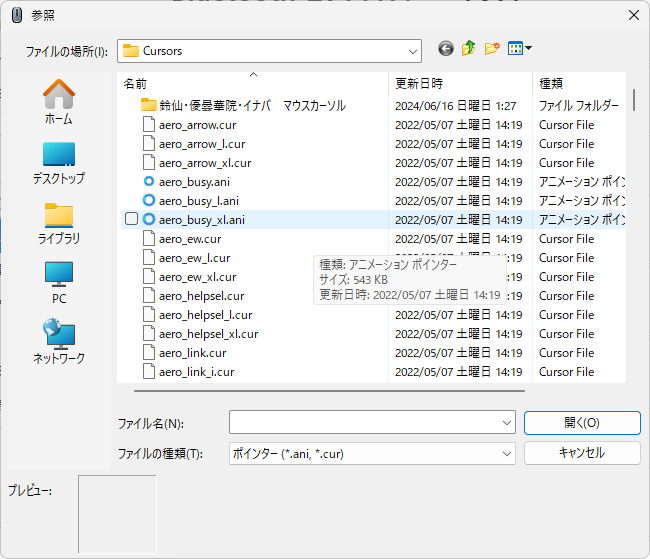Select the 鈴仙・優曇華院・イナバ マウスカーソル folder icon

tap(148, 105)
